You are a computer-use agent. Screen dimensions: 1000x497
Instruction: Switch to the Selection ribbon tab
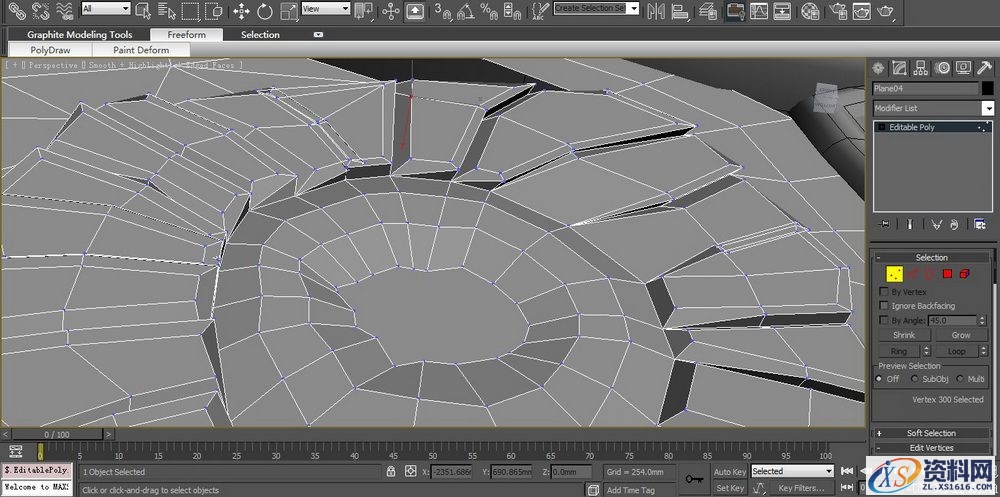[x=260, y=34]
